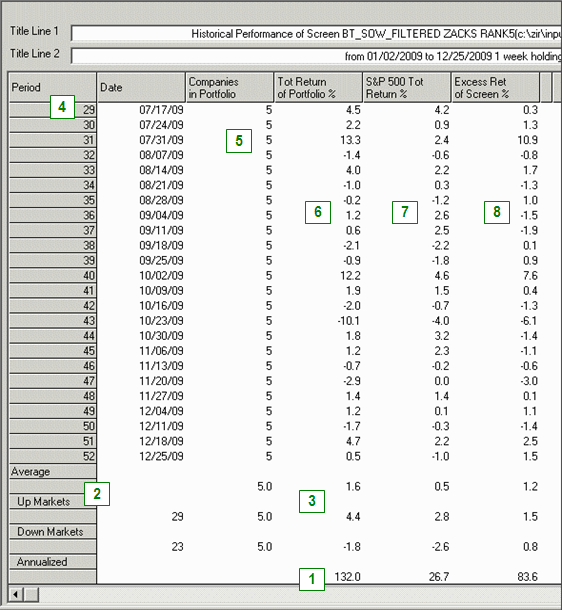
Task: Select period row 36
Action: tap(53, 215)
